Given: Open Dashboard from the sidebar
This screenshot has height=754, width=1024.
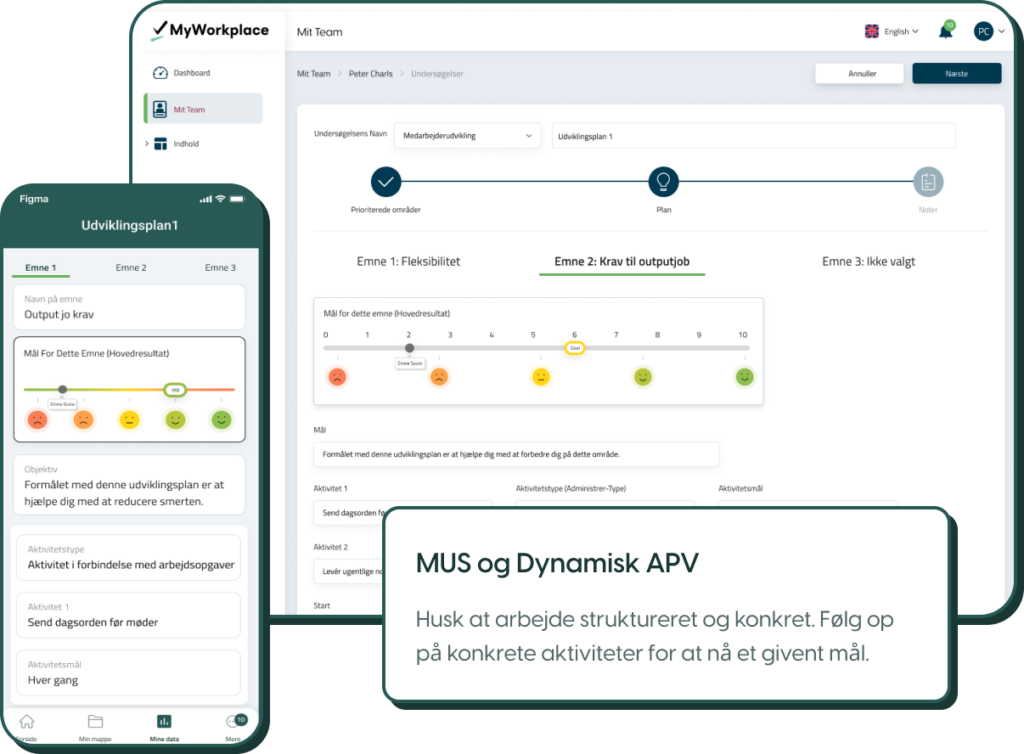Looking at the screenshot, I should point(191,73).
